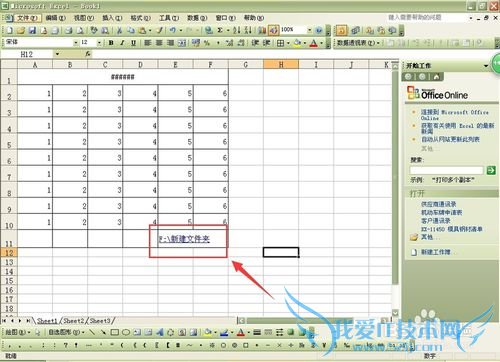Click the Cut scissors icon
Image resolution: width=500 pixels, height=362 pixels.
coord(119,30)
